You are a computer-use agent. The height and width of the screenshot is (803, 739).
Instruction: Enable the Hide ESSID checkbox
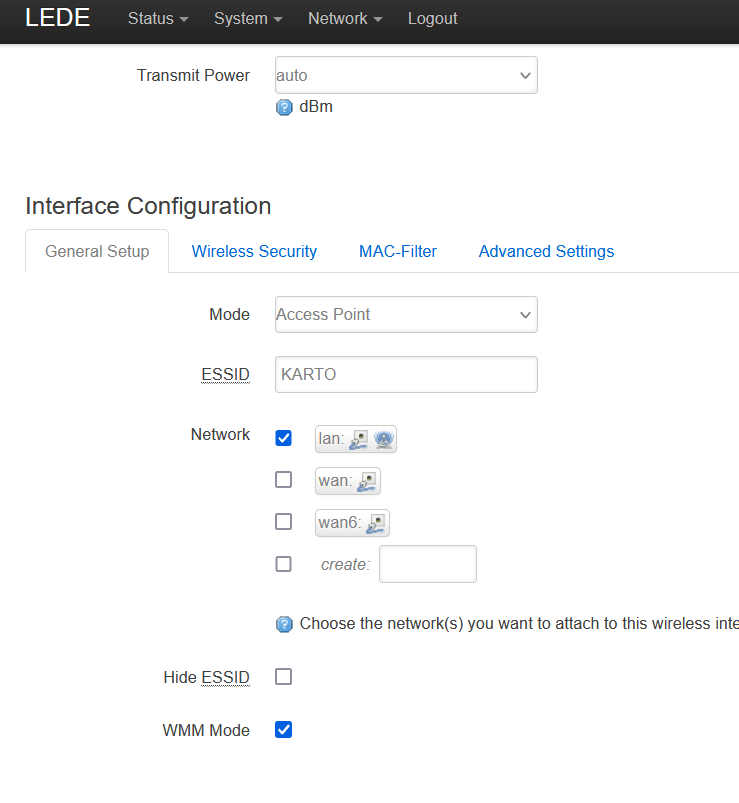[x=284, y=677]
